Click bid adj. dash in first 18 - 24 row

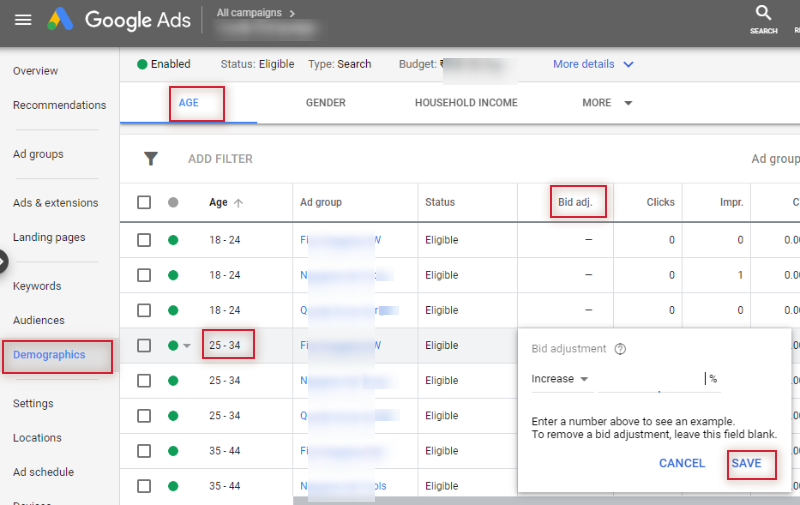588,240
